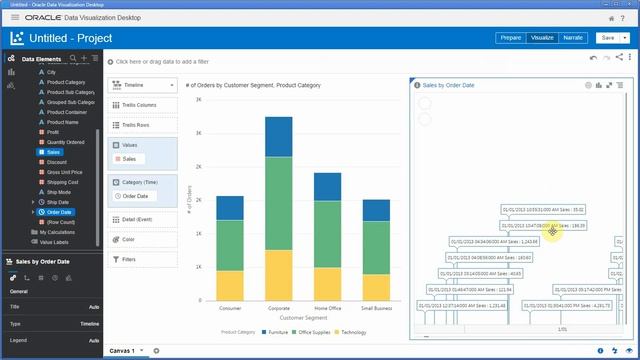Image resolution: width=640 pixels, height=360 pixels.
Task: Toggle the eye icon in bottom bar
Action: 629,351
